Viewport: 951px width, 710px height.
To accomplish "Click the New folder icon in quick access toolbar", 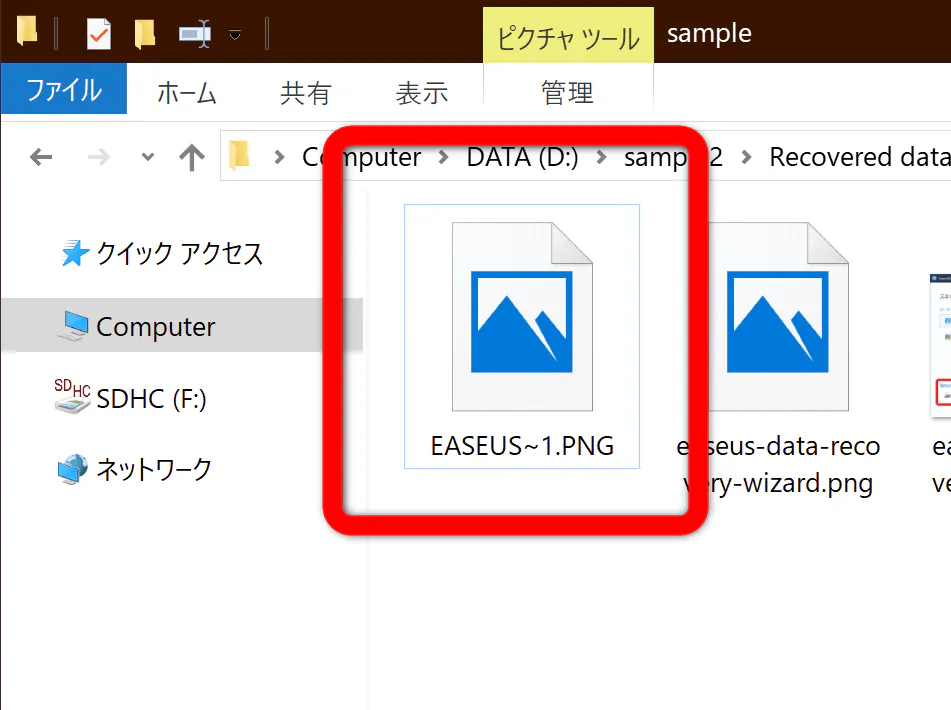I will (144, 34).
